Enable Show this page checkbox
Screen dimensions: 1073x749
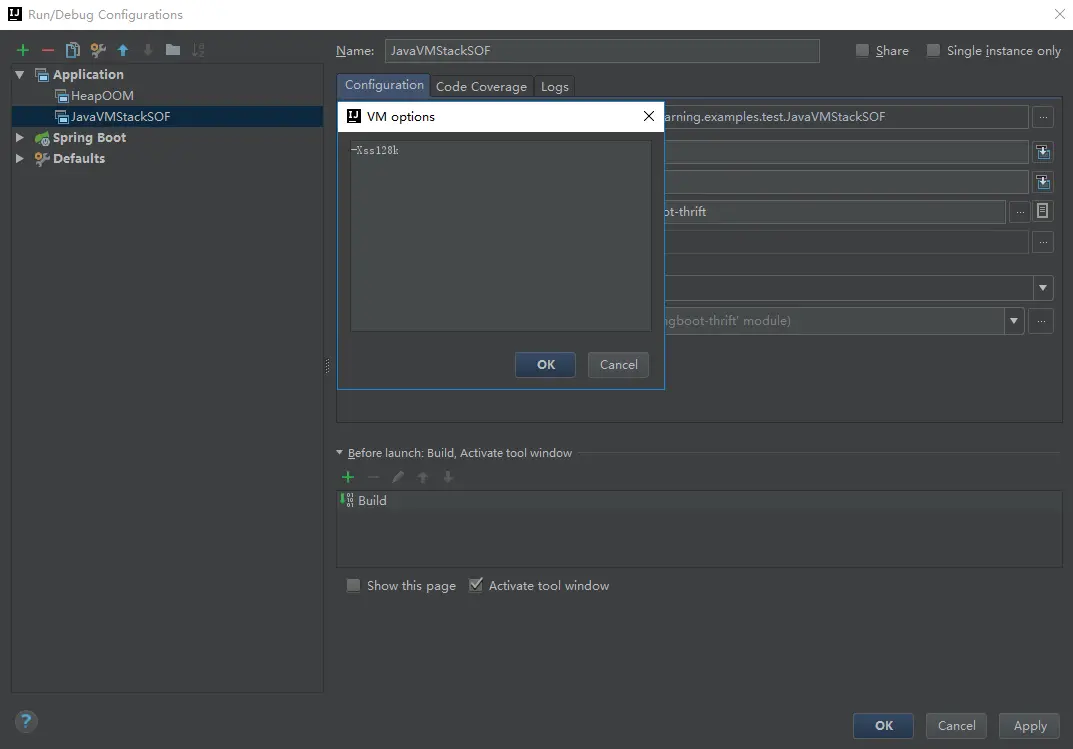(353, 586)
